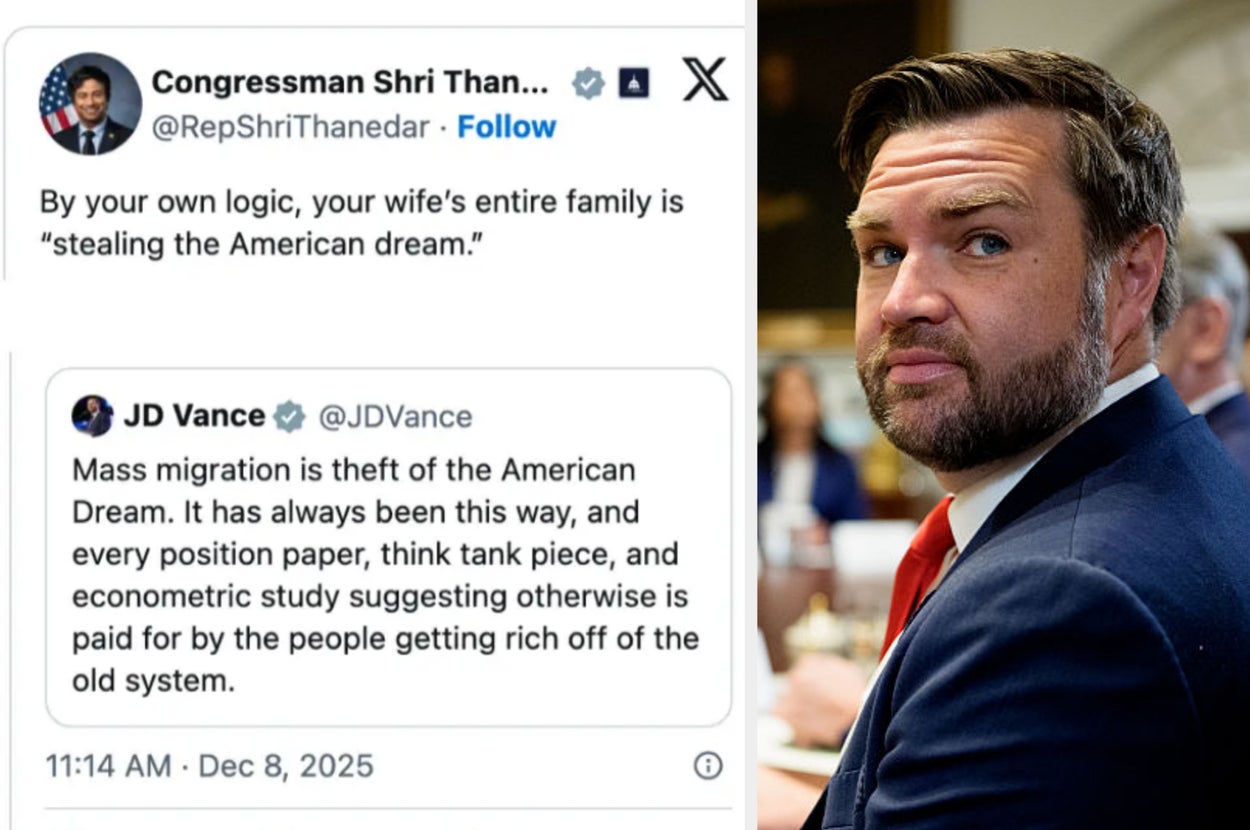The width and height of the screenshot is (1250, 830).
Task: Click the 11:14 AM time text
Action: click(x=107, y=766)
